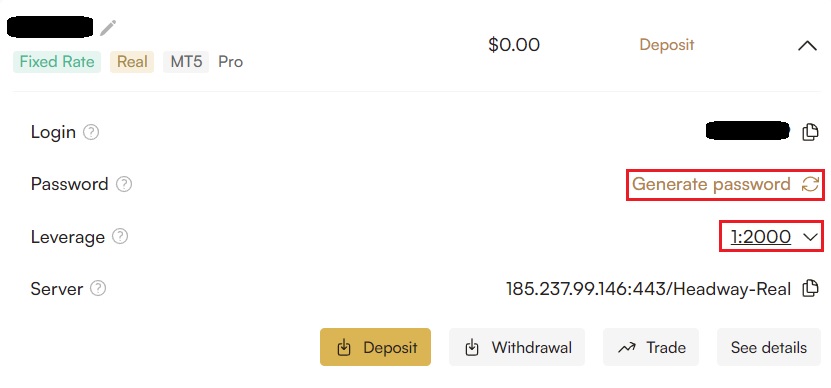831x388 pixels.
Task: Click the Generate password link
Action: tap(711, 184)
